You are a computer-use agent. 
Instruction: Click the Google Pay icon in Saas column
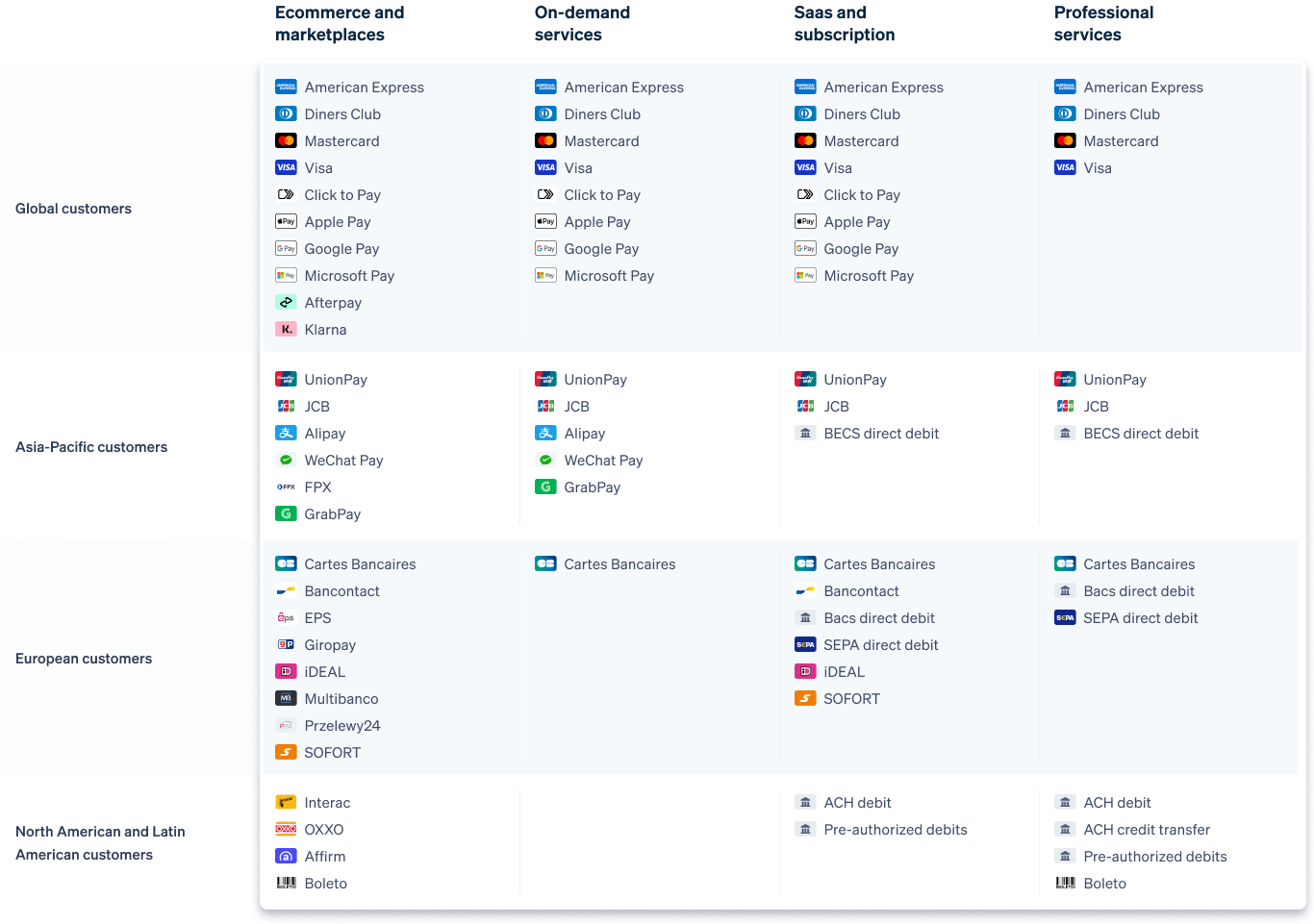click(805, 248)
